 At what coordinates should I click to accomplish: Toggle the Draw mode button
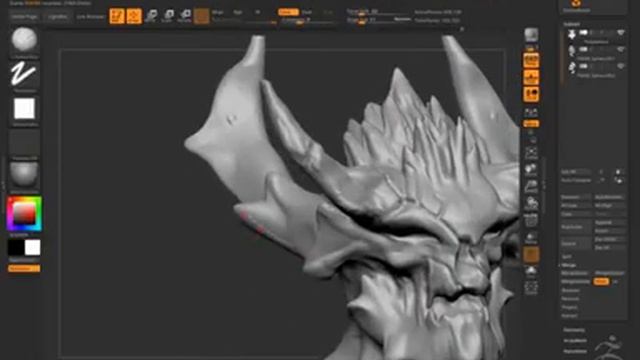(x=134, y=16)
